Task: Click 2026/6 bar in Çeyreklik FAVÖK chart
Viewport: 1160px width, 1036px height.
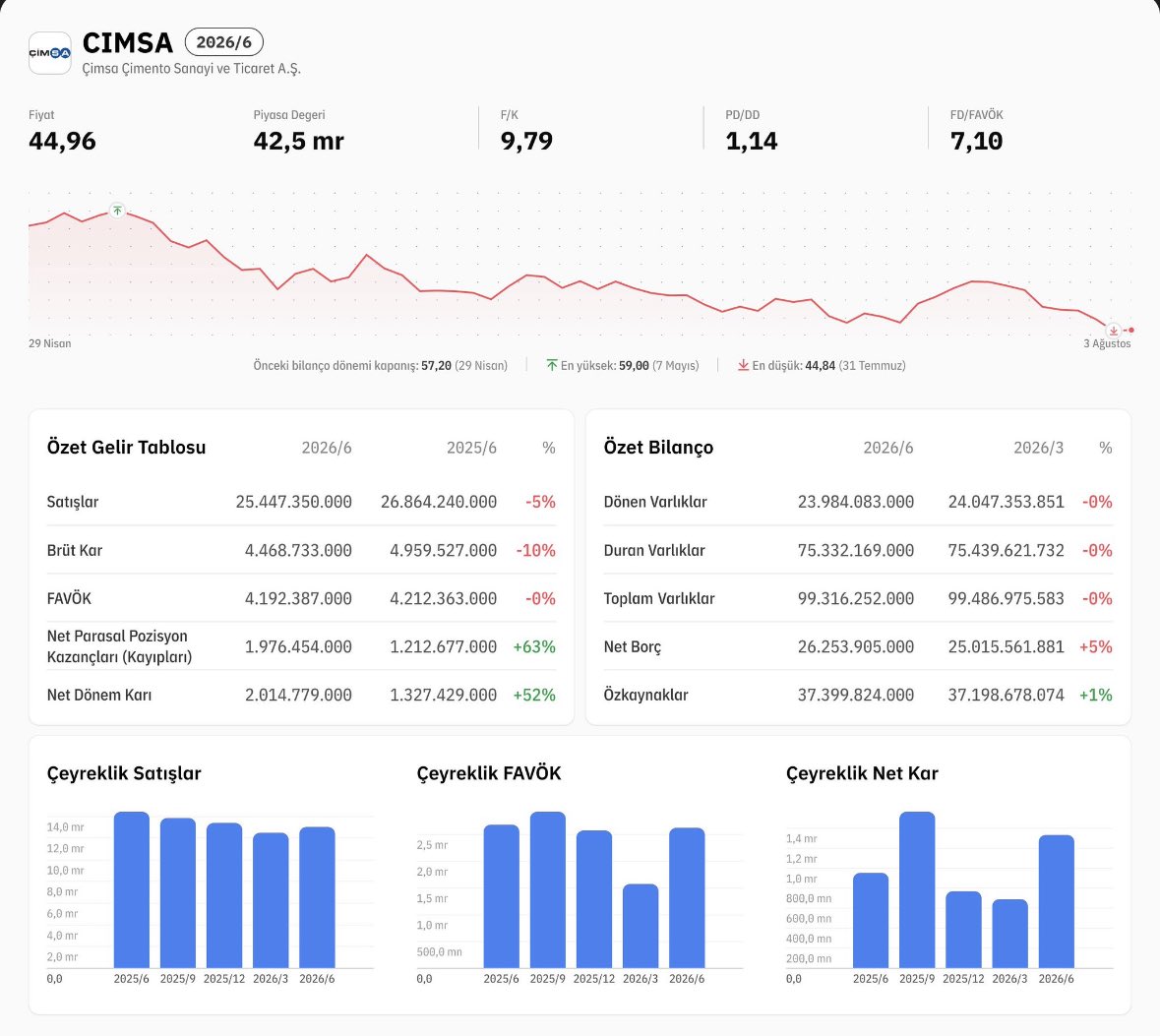Action: [688, 897]
